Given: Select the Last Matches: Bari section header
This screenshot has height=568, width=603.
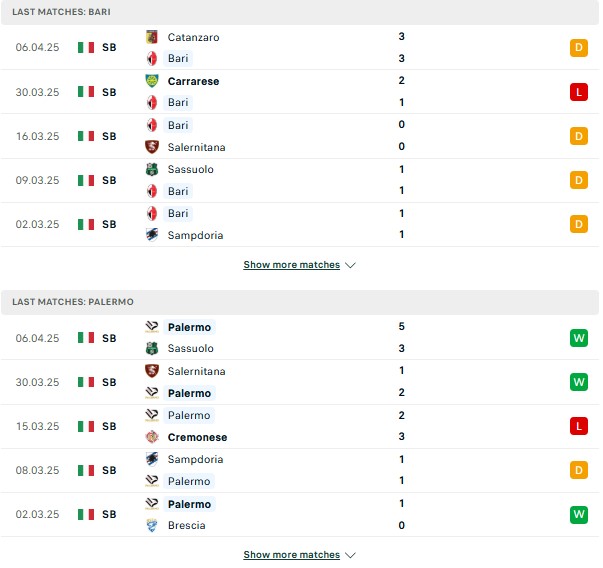Looking at the screenshot, I should click(x=300, y=12).
